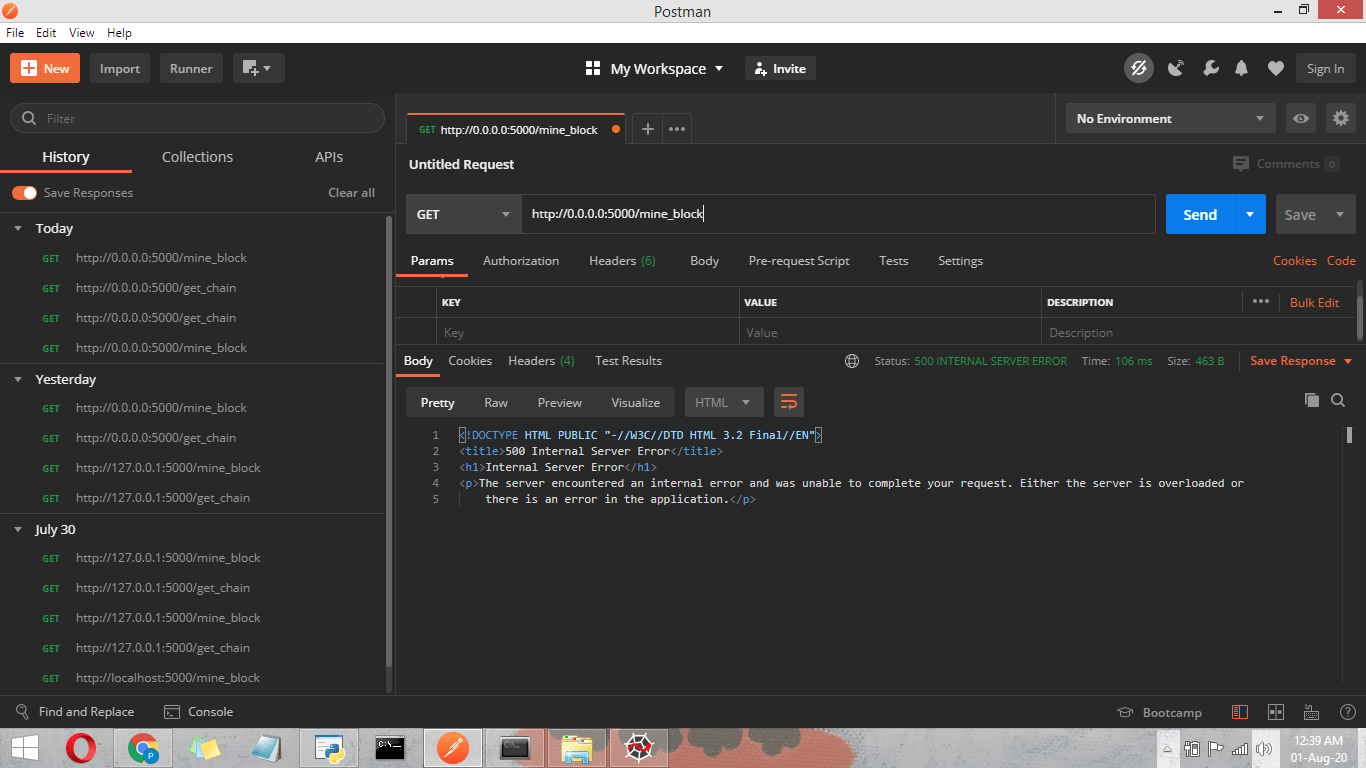Click the environment quick look eye icon
This screenshot has height=768, width=1366.
[x=1300, y=118]
